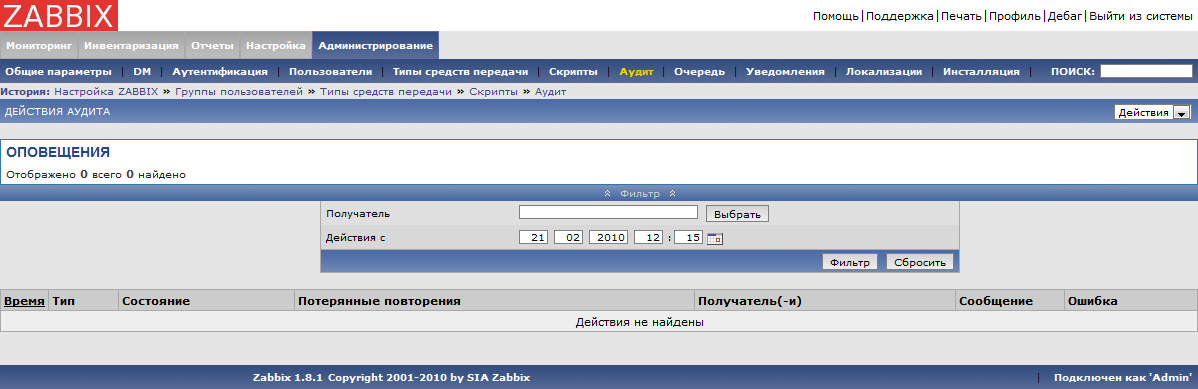This screenshot has width=1198, height=389.
Task: Open the calendar date picker icon
Action: pos(715,238)
